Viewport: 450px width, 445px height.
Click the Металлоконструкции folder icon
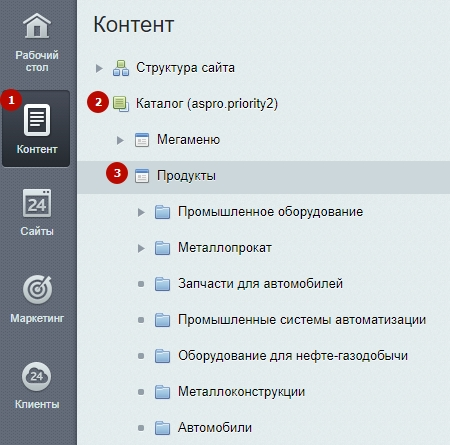162,392
